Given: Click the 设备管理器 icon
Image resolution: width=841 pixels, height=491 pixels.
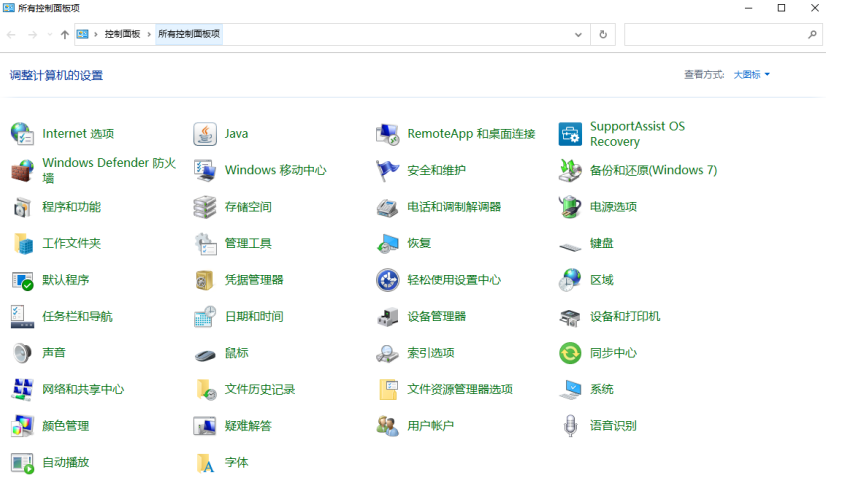Looking at the screenshot, I should point(388,317).
